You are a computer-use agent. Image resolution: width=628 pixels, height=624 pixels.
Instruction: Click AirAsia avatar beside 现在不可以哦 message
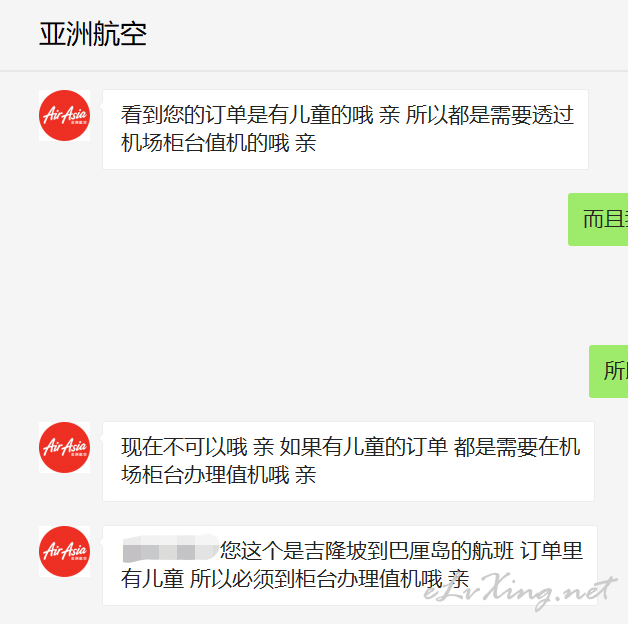click(64, 447)
